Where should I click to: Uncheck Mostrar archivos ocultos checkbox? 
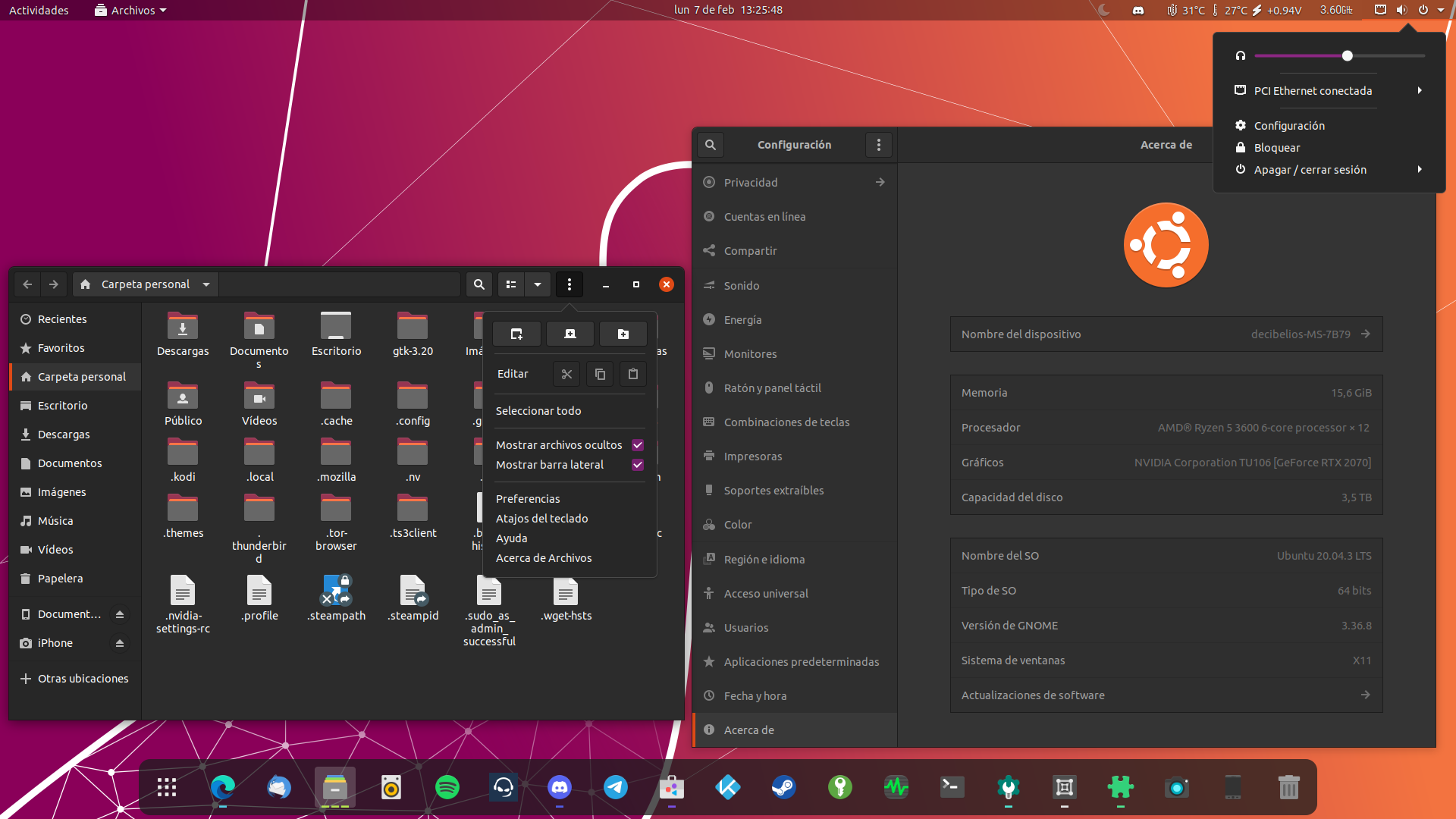point(638,445)
